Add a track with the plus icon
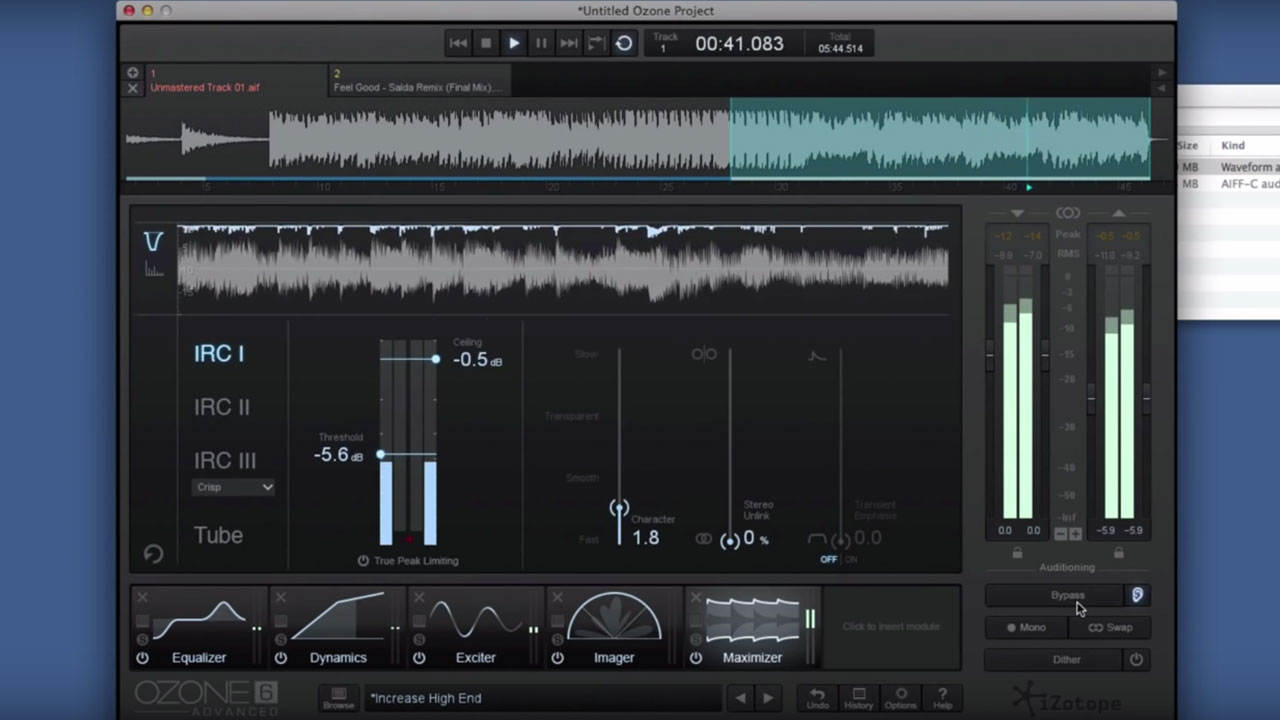This screenshot has height=720, width=1280. [132, 72]
